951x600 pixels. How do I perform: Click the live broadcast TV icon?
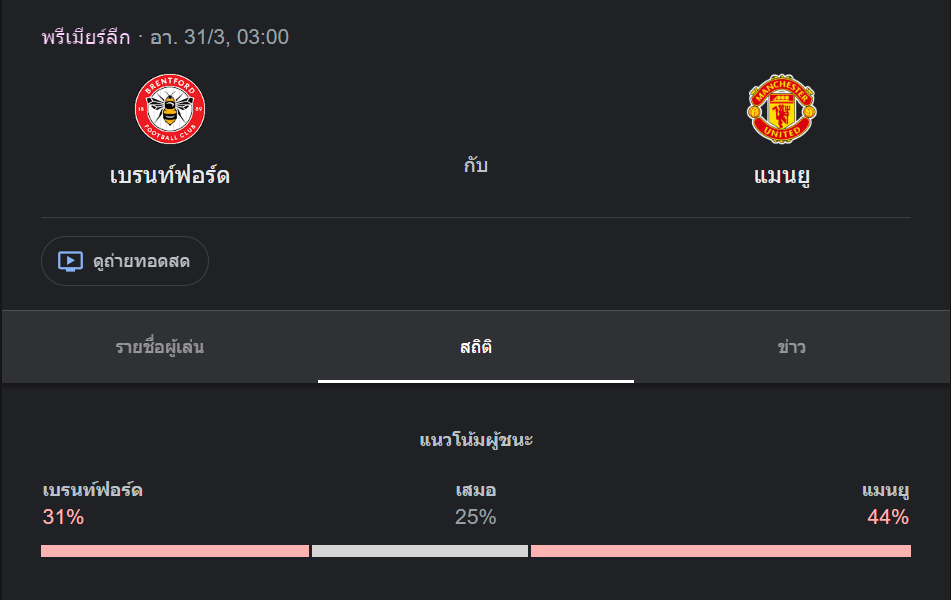(70, 261)
